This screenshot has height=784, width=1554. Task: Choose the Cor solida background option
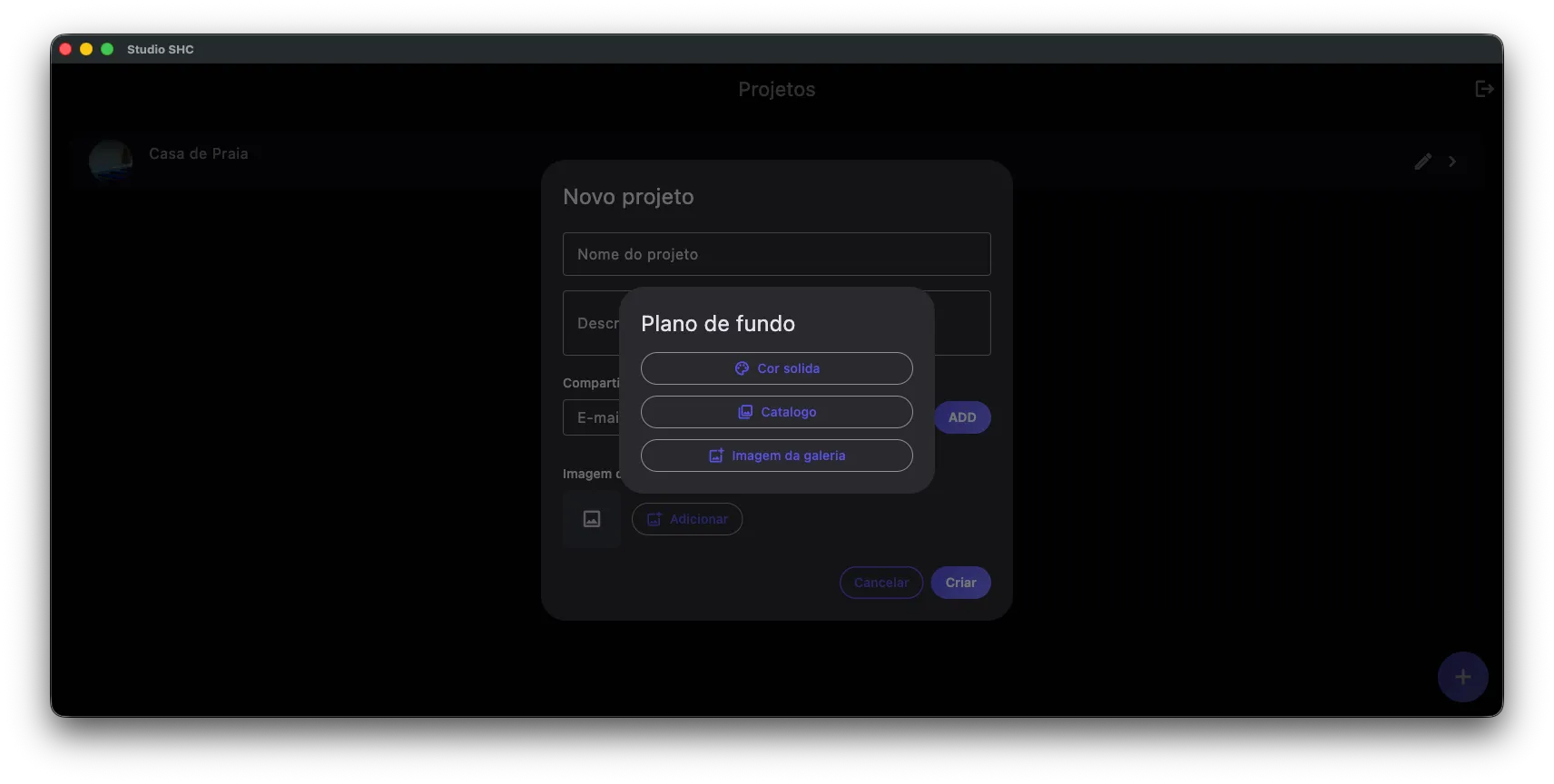pos(776,368)
